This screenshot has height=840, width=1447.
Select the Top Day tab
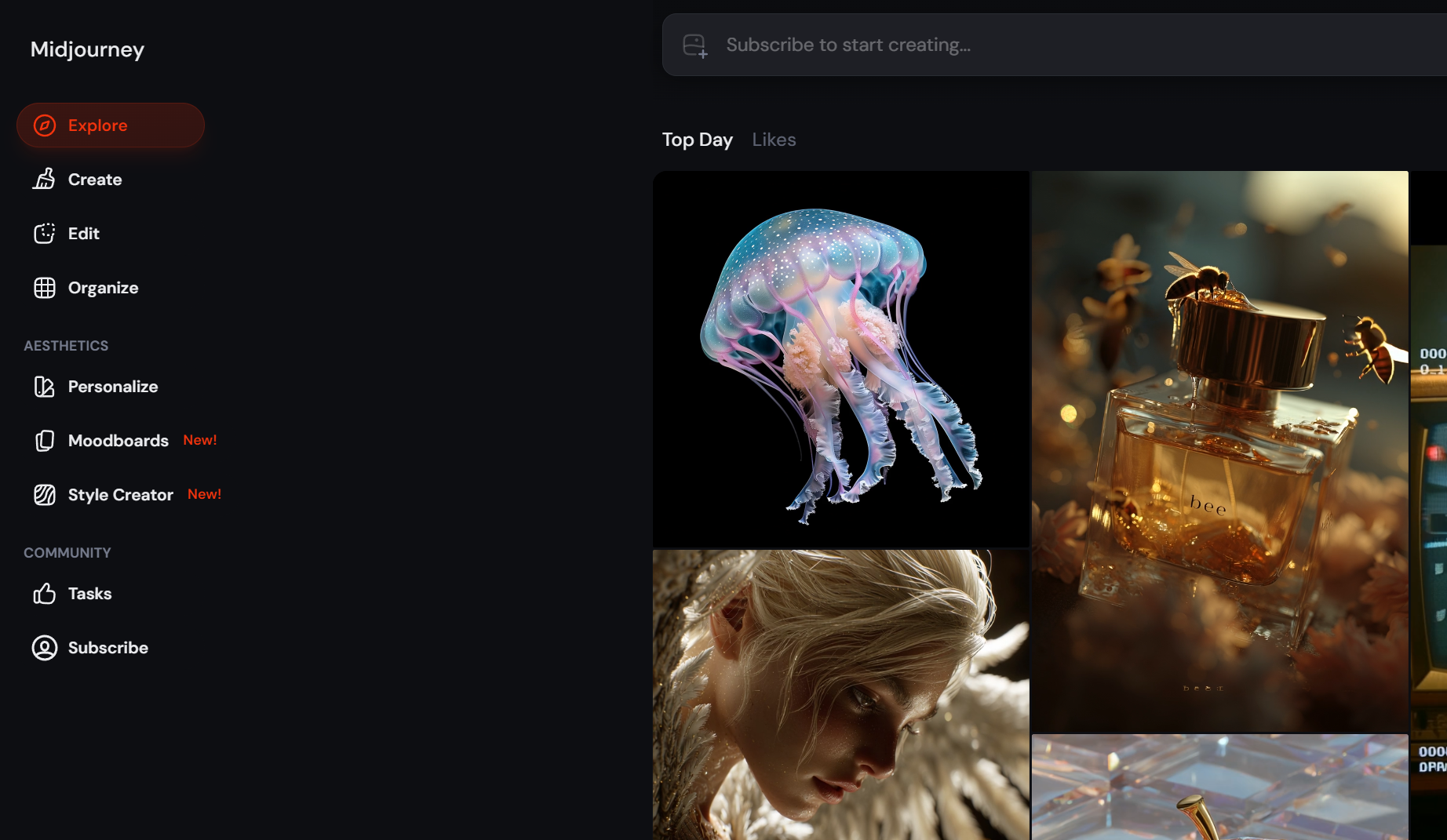(x=697, y=140)
